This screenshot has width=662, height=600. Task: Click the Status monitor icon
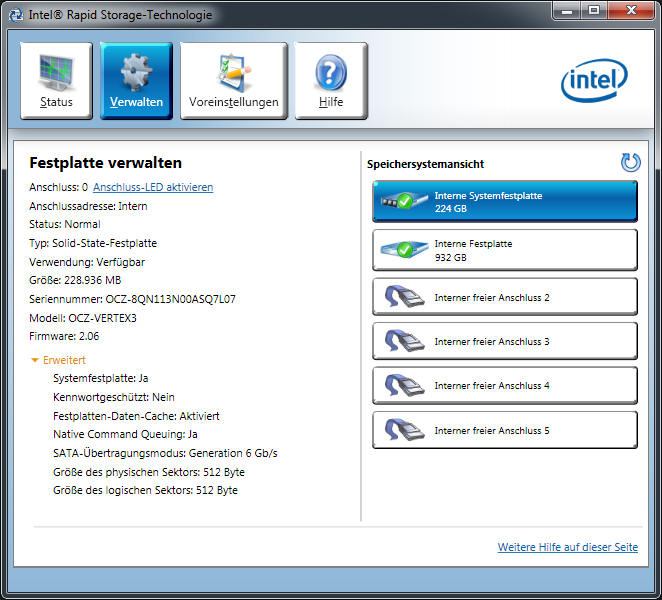(x=57, y=73)
